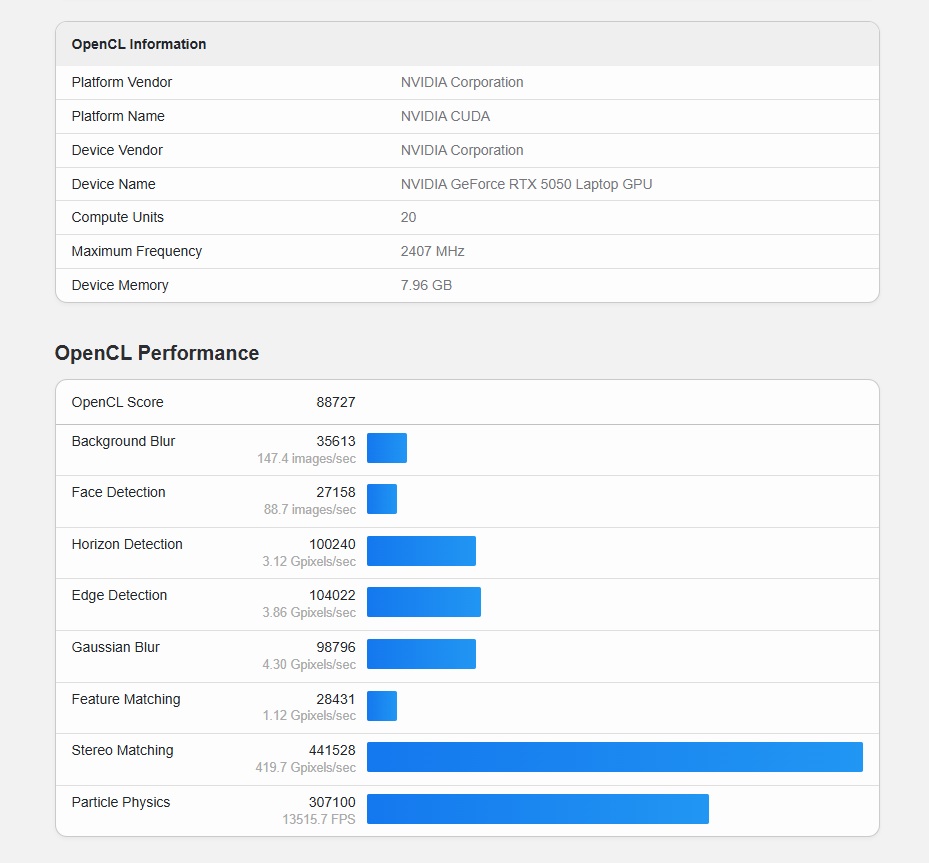
Task: Select the "Feature Matching" test name
Action: (x=126, y=700)
